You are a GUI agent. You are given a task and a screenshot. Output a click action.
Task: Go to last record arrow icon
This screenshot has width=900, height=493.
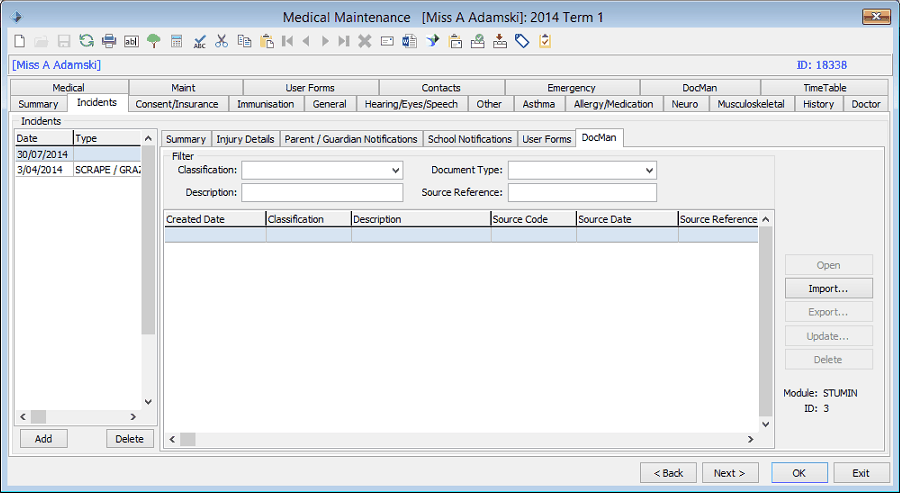tap(343, 41)
